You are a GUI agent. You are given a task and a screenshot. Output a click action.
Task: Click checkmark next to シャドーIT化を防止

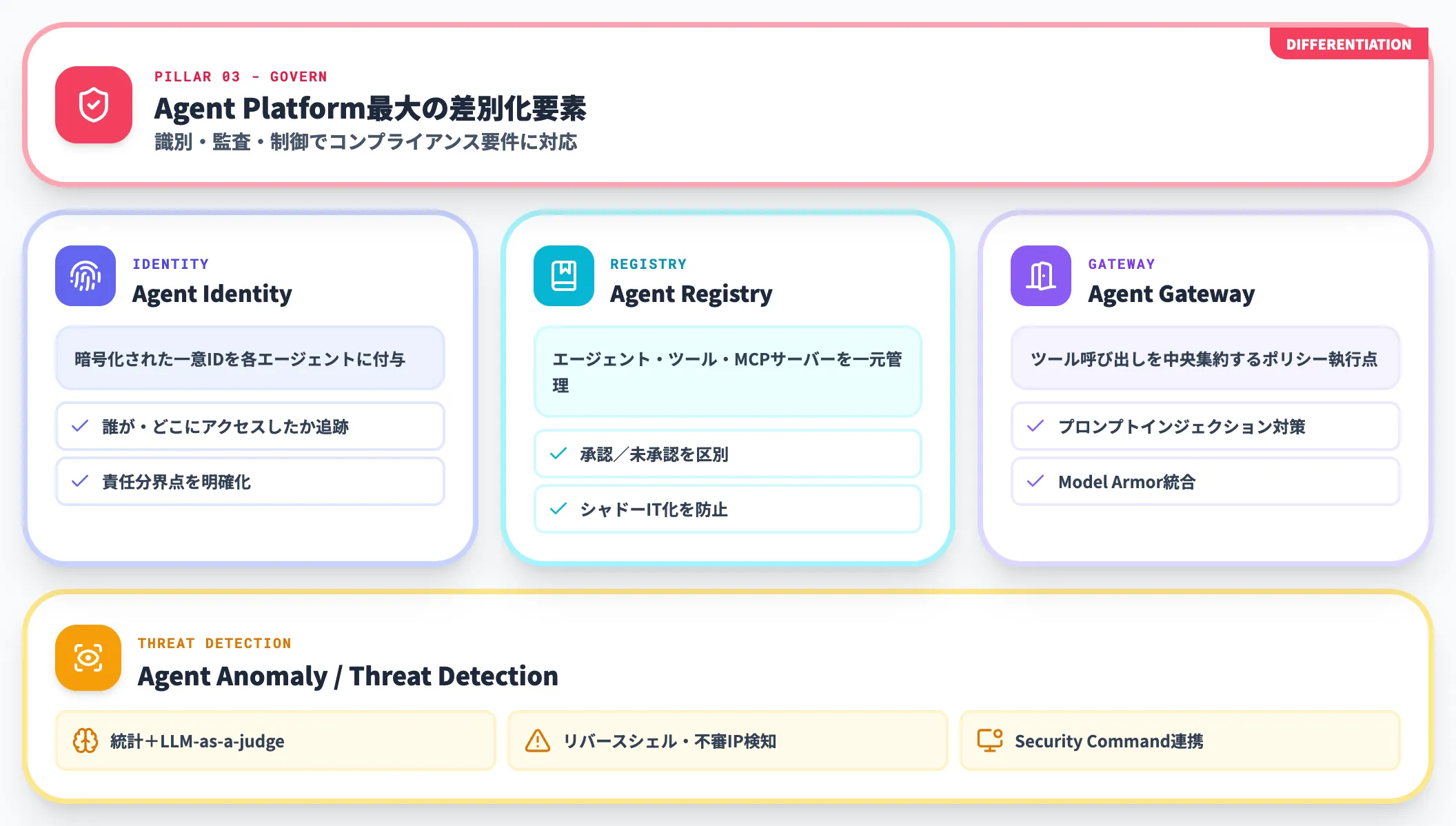tap(558, 509)
